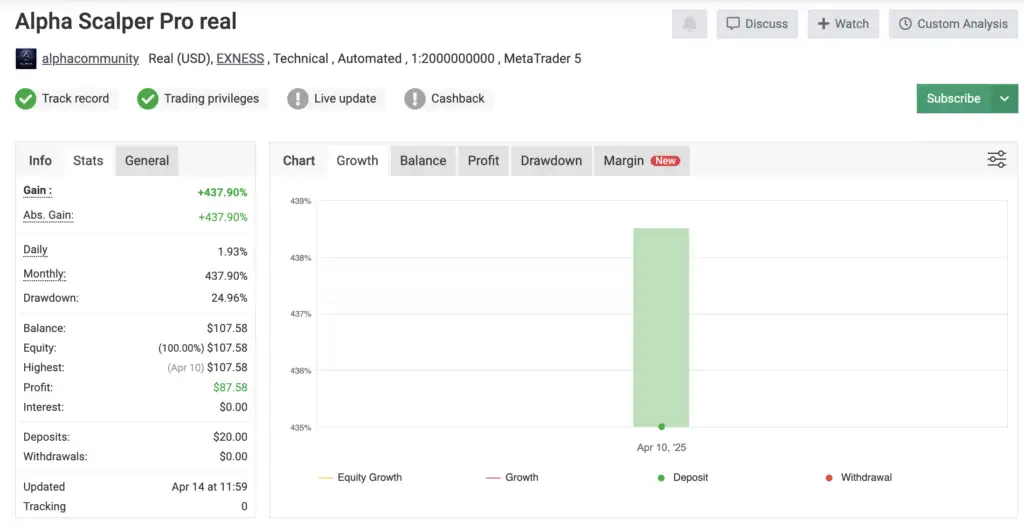
Task: Click the notification bell icon
Action: tap(689, 24)
